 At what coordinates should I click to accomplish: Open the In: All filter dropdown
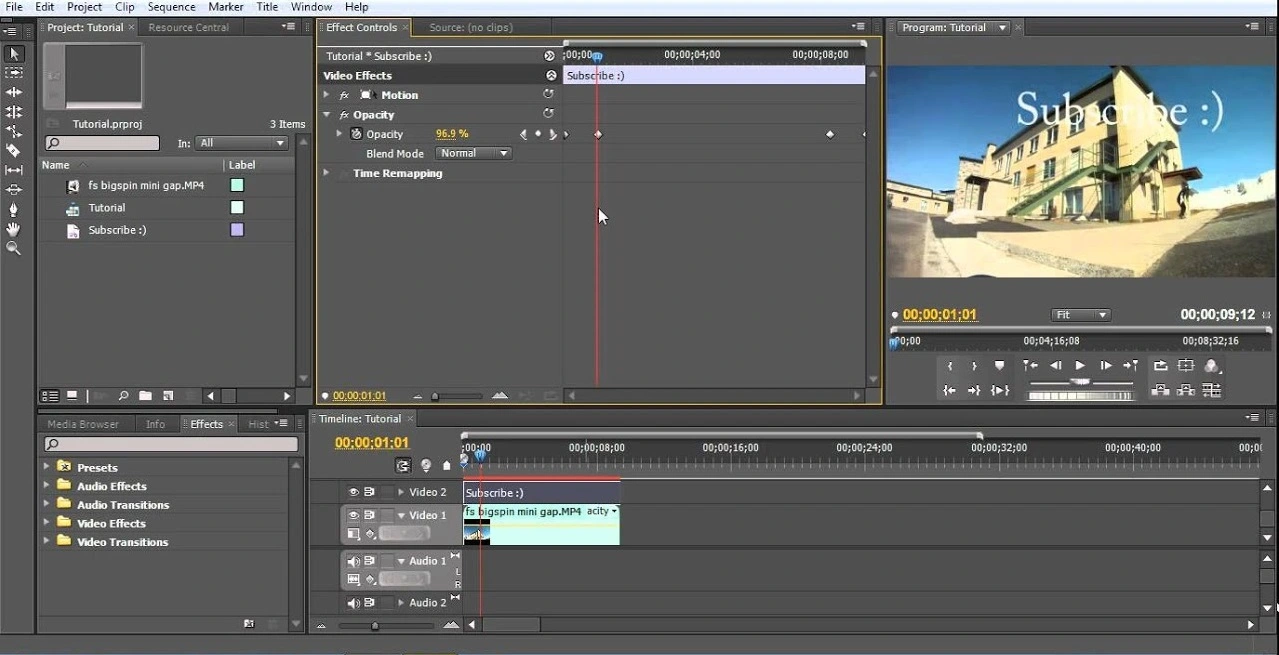pos(241,143)
